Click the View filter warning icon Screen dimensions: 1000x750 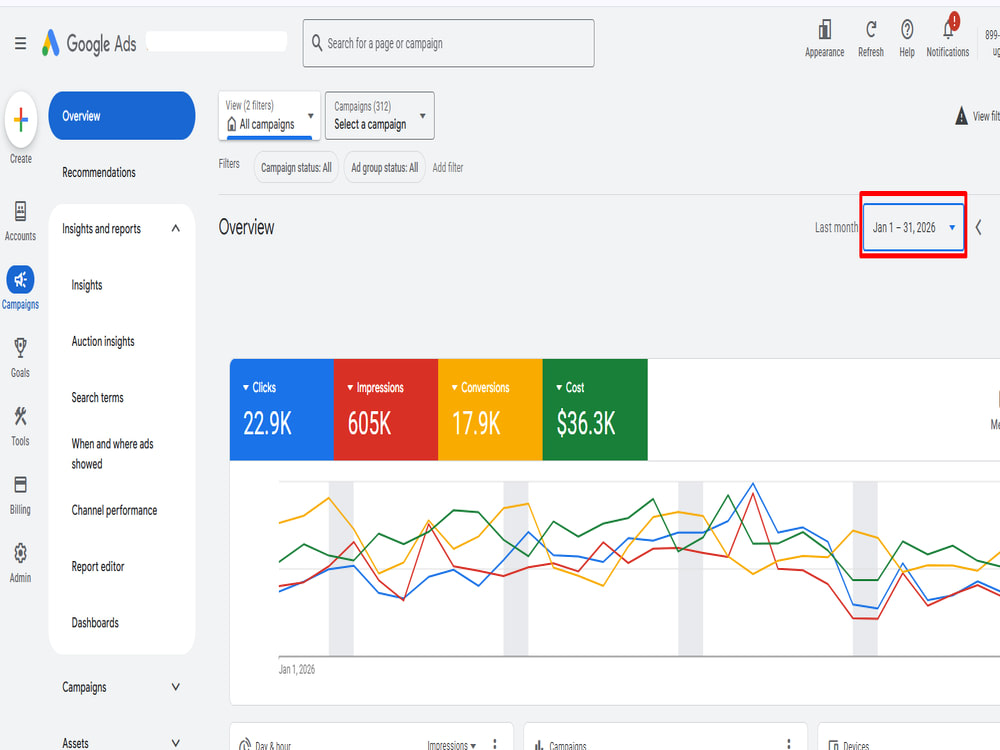point(961,116)
